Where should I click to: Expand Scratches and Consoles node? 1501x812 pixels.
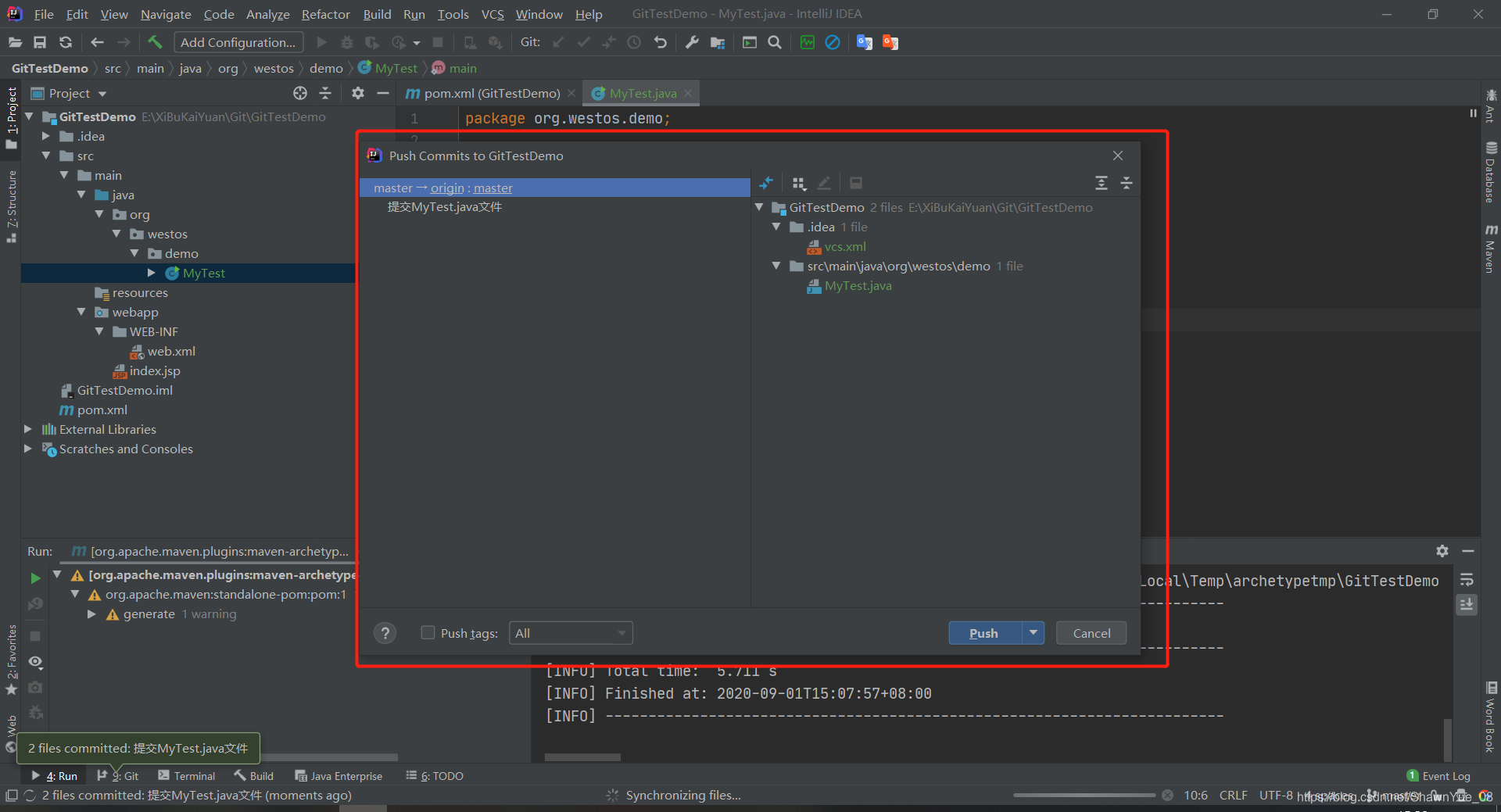click(28, 449)
